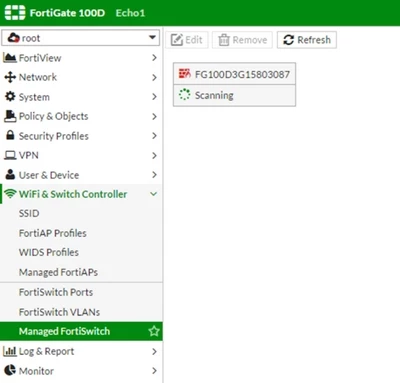Click the Remove button

click(x=242, y=40)
